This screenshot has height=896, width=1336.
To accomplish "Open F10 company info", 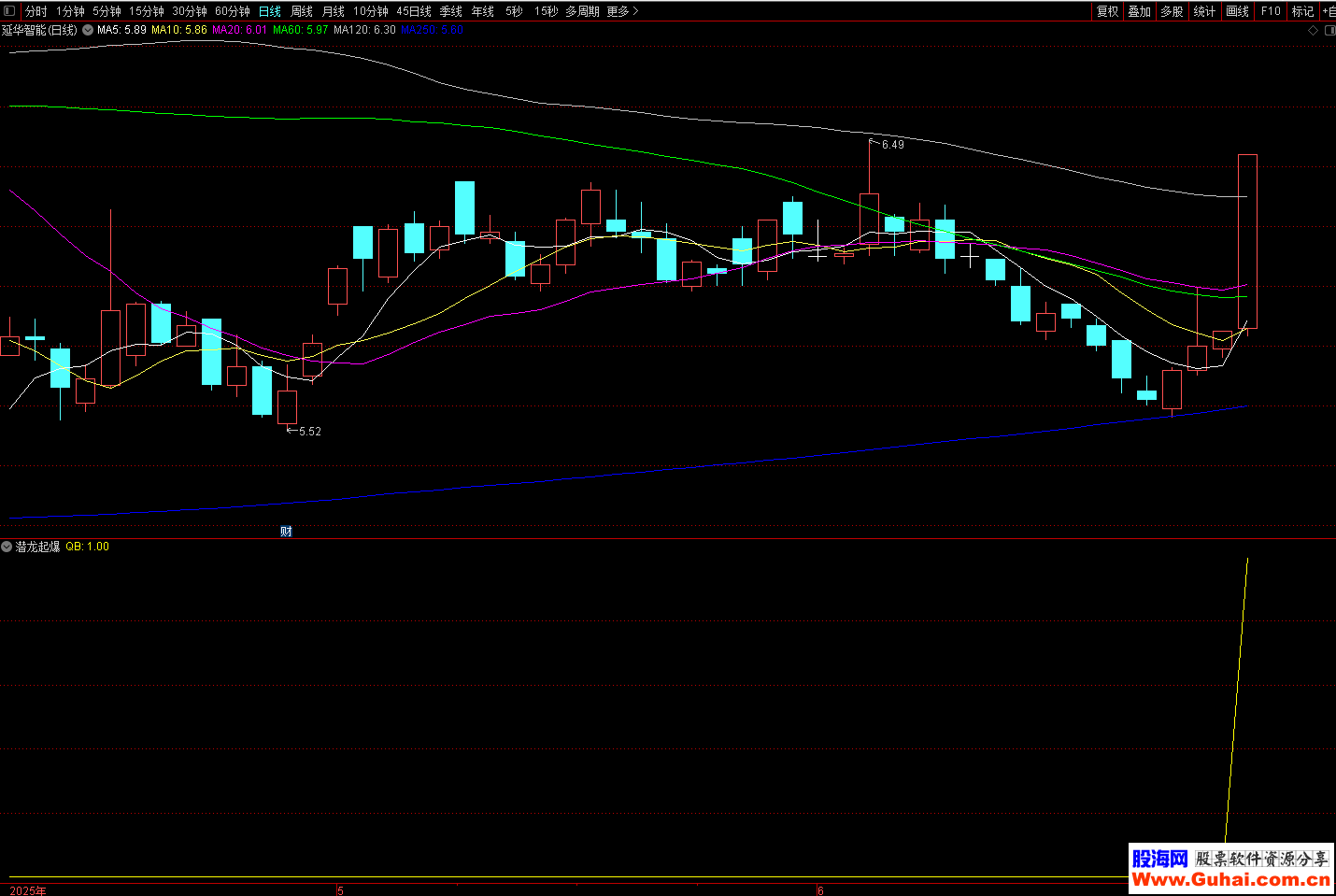I will coord(1271,11).
